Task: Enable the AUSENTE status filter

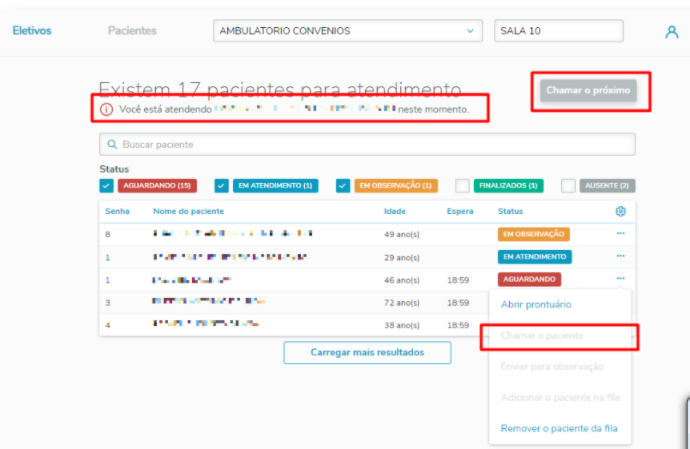Action: [568, 186]
